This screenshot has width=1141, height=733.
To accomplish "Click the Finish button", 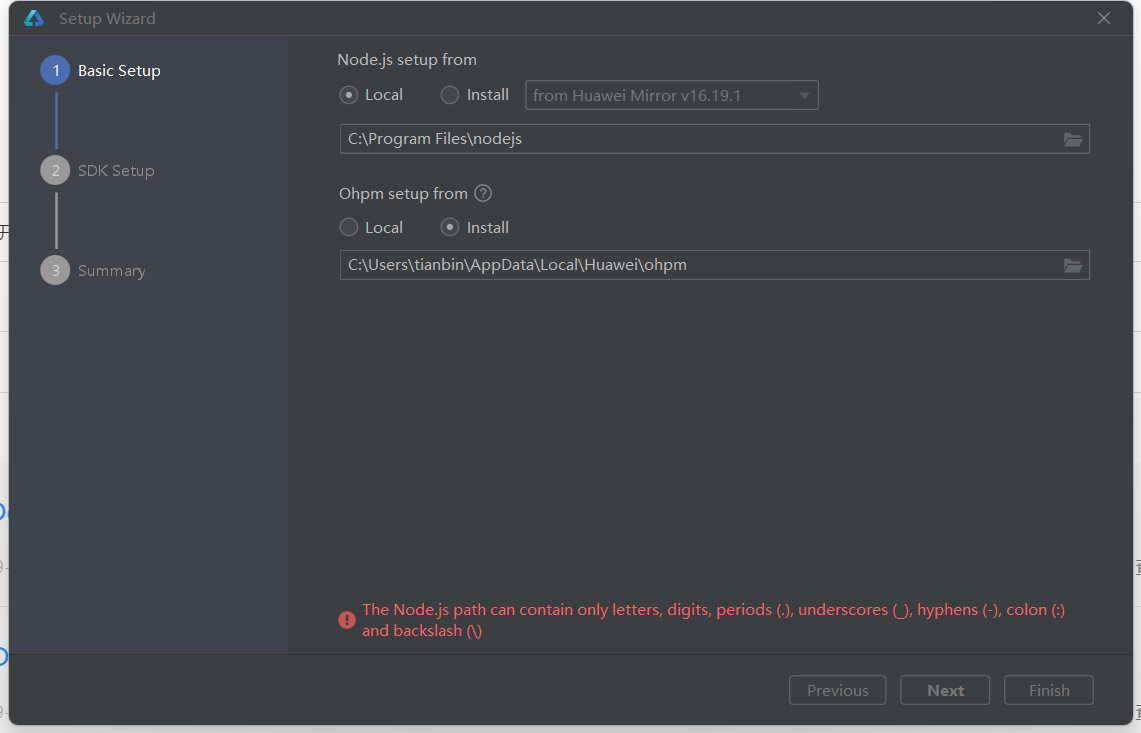I will [x=1049, y=690].
